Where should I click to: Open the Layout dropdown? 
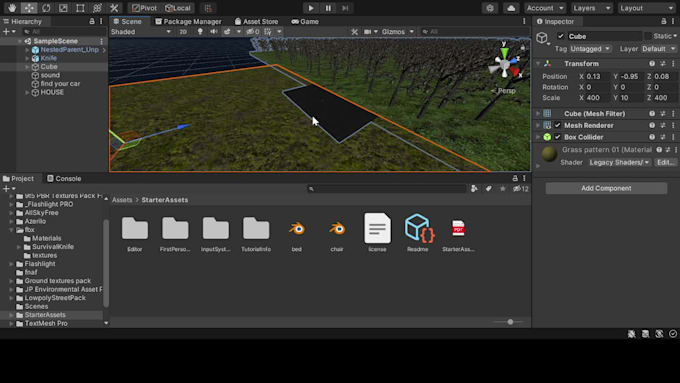click(x=646, y=8)
